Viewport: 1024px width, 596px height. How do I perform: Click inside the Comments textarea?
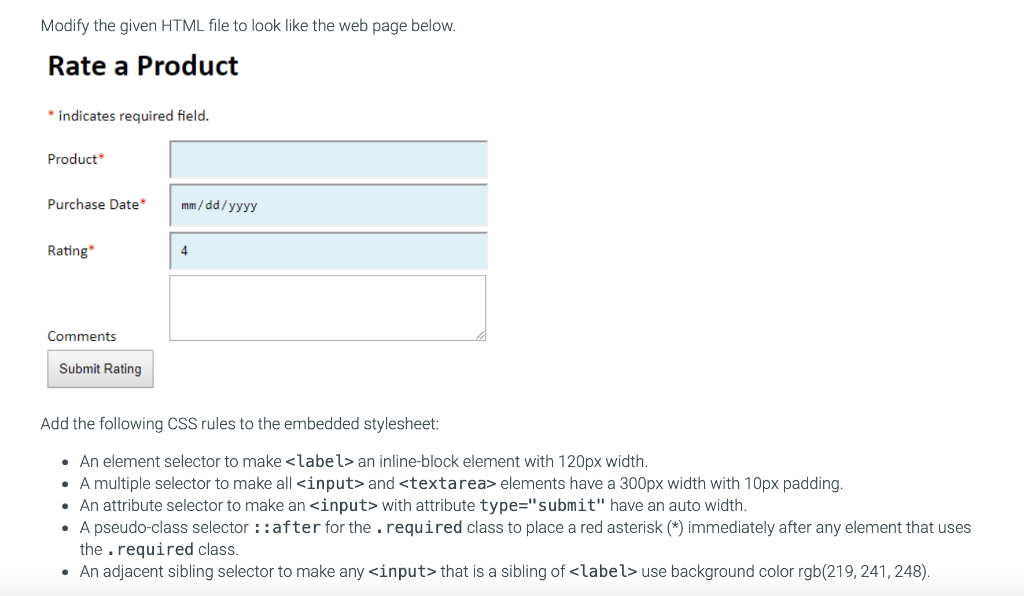327,307
